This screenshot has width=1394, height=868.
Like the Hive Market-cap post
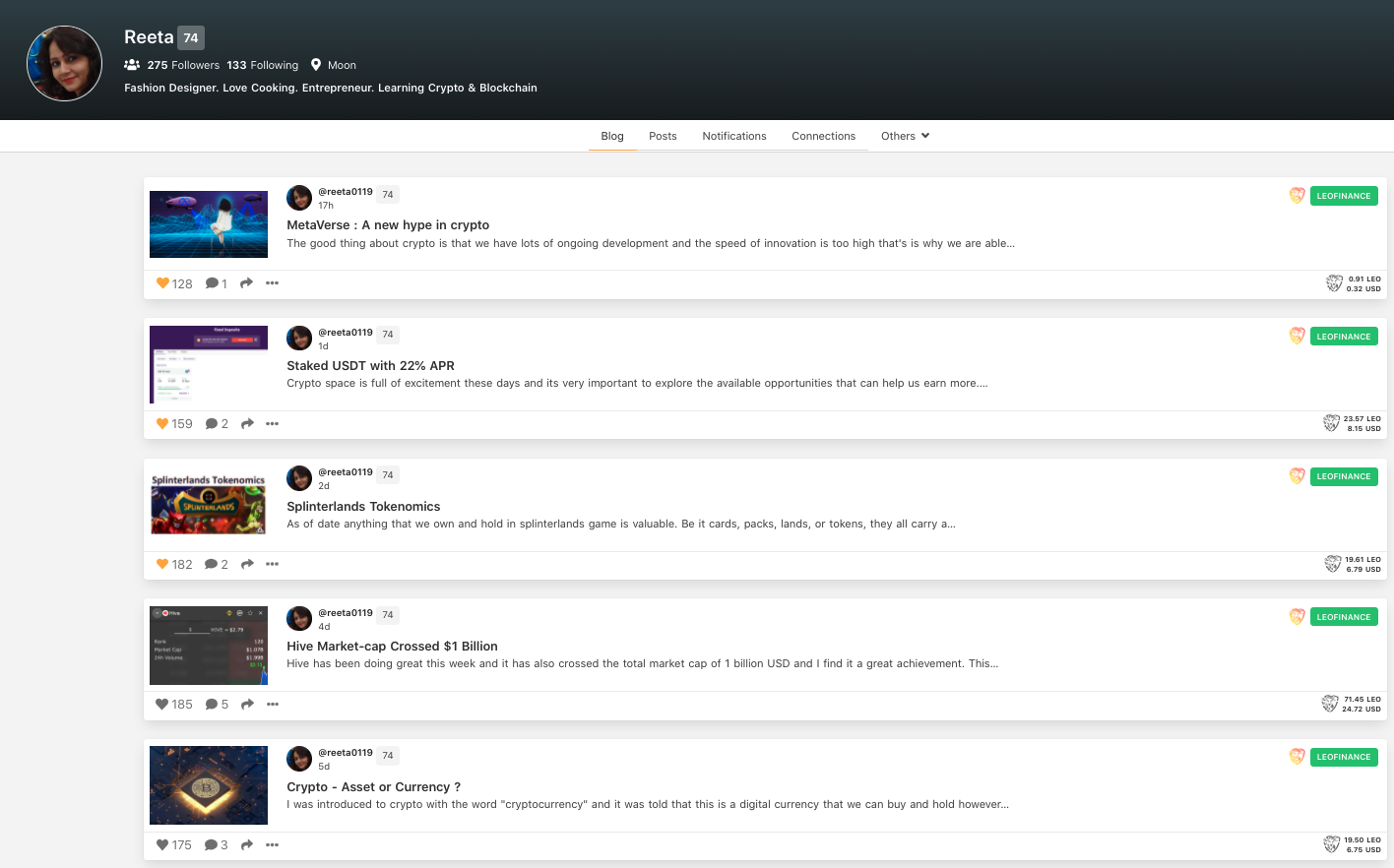(162, 705)
